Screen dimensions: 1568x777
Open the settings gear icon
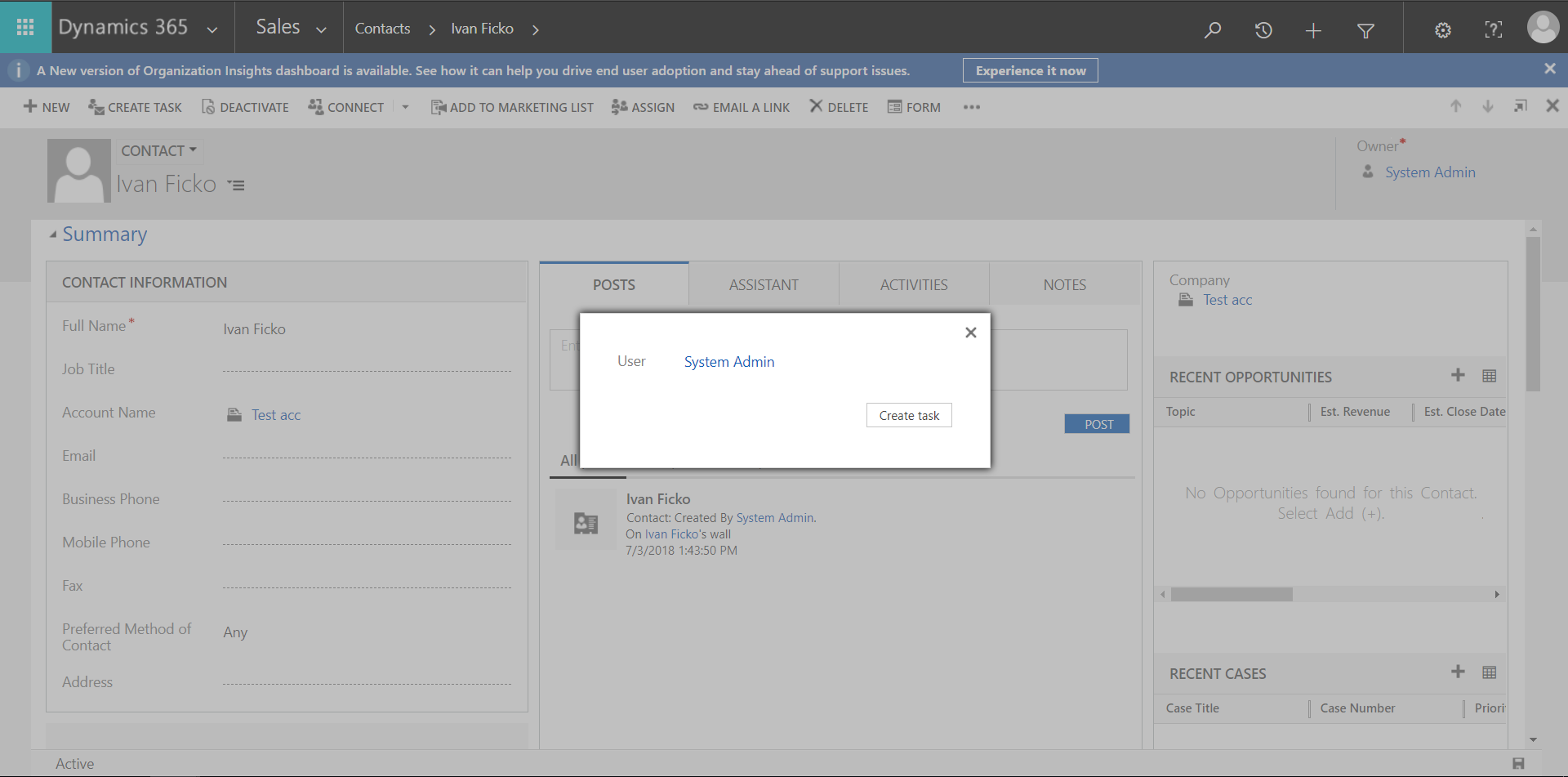coord(1443,30)
